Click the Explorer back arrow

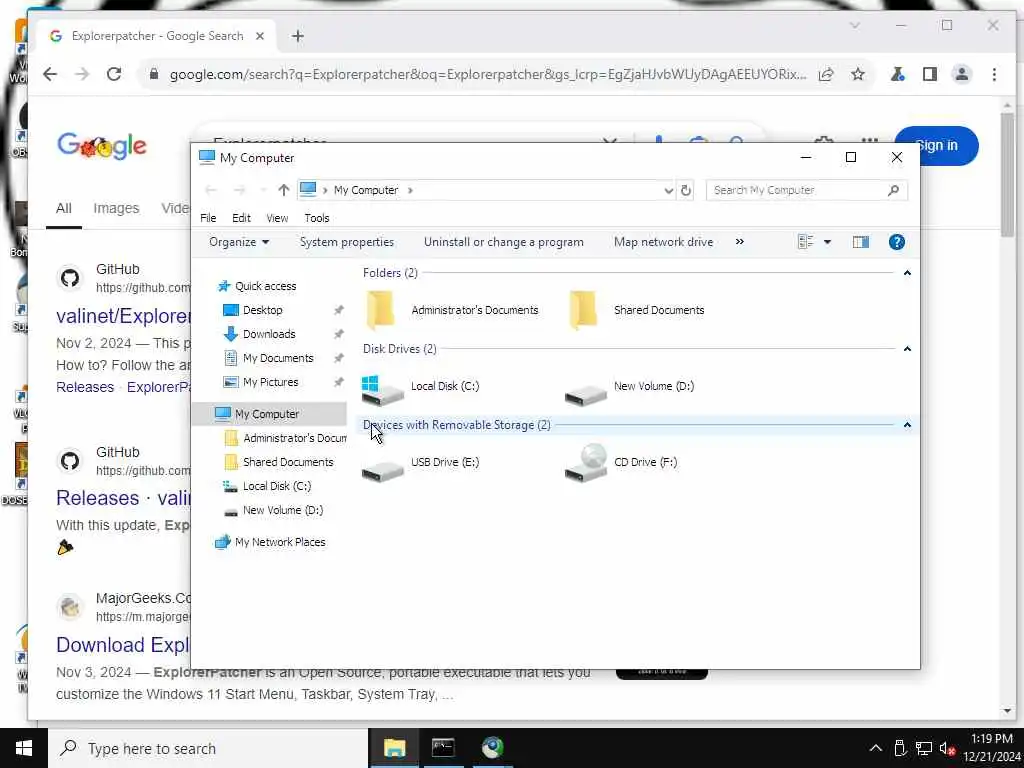coord(210,190)
